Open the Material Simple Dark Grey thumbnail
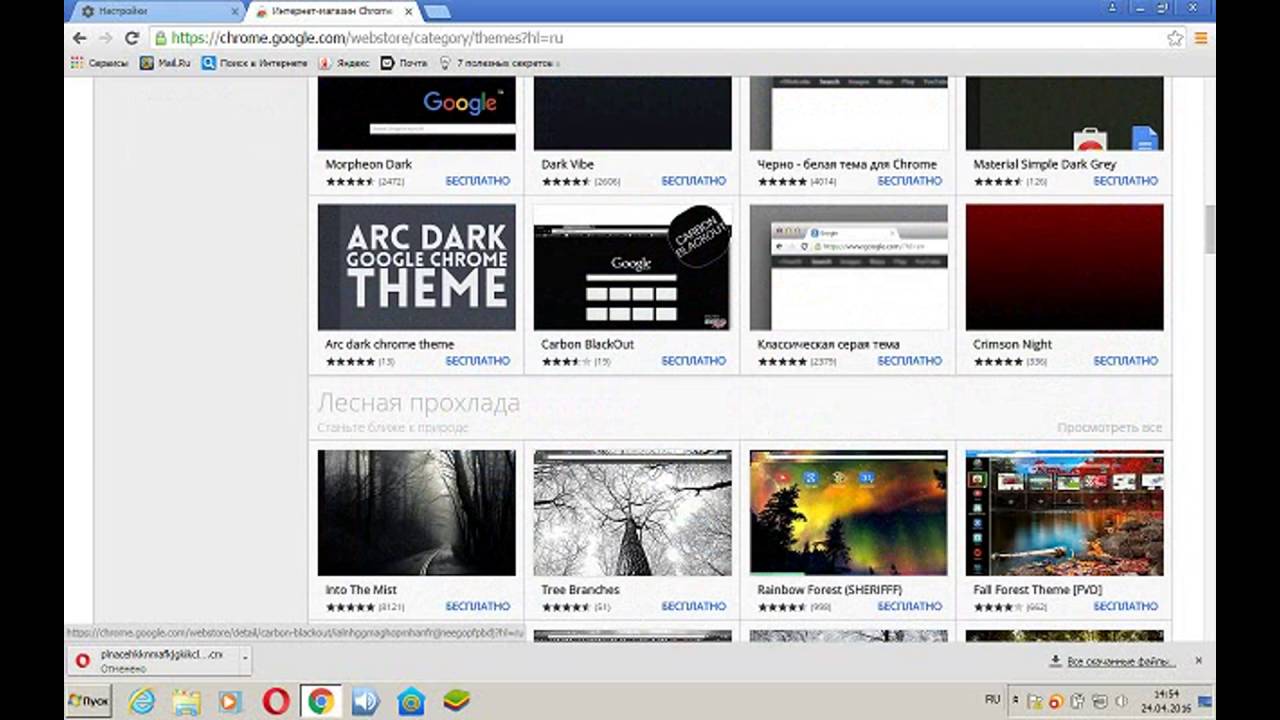Image resolution: width=1280 pixels, height=720 pixels. [1065, 113]
